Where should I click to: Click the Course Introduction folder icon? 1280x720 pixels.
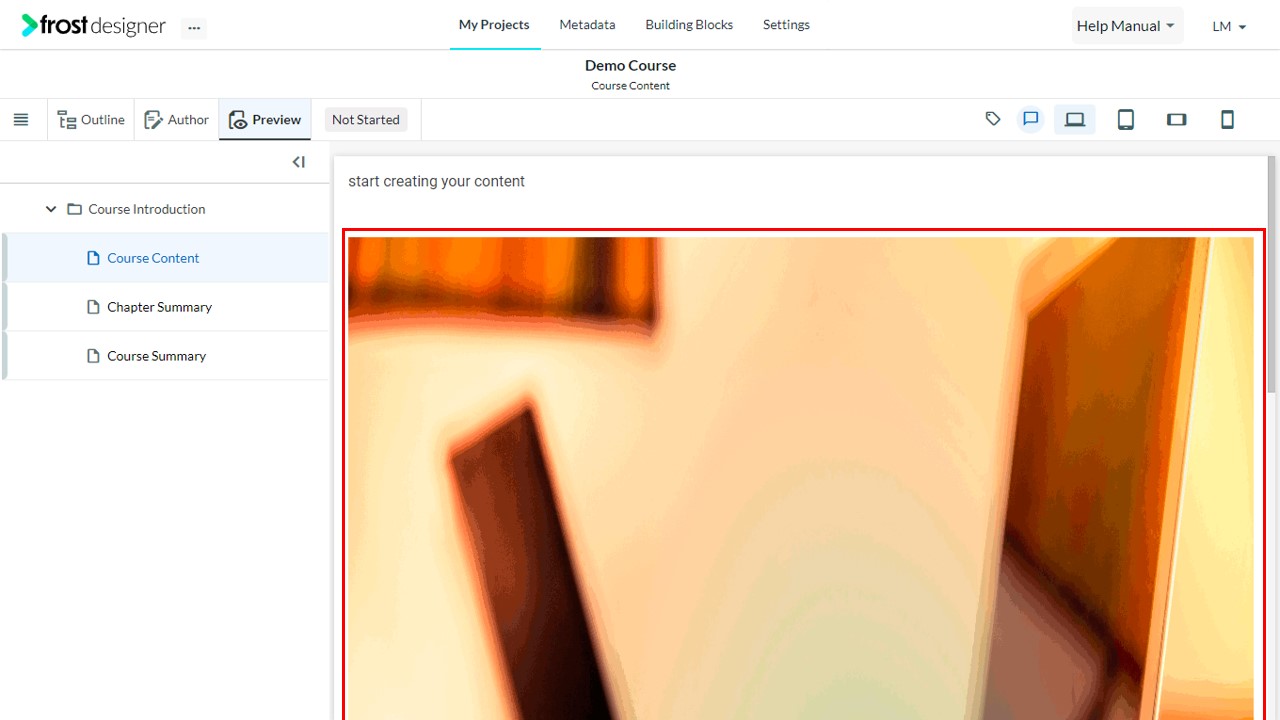point(74,209)
